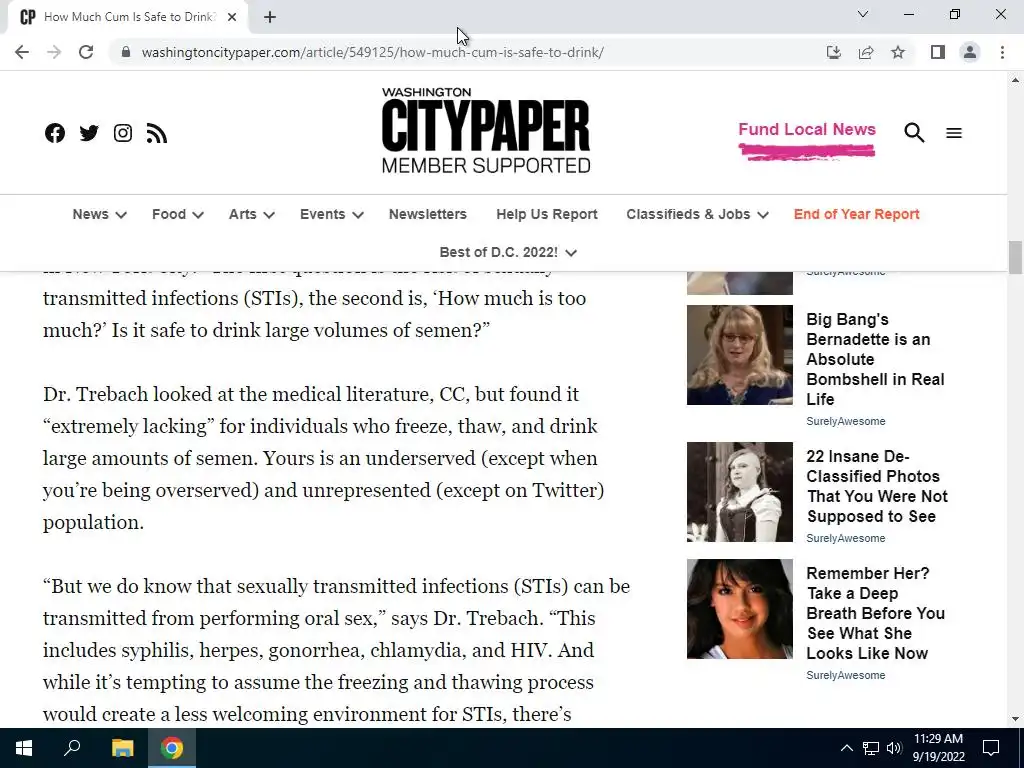
Task: Click SurelyAwesome under the De-Classified Photos
Action: (x=846, y=538)
